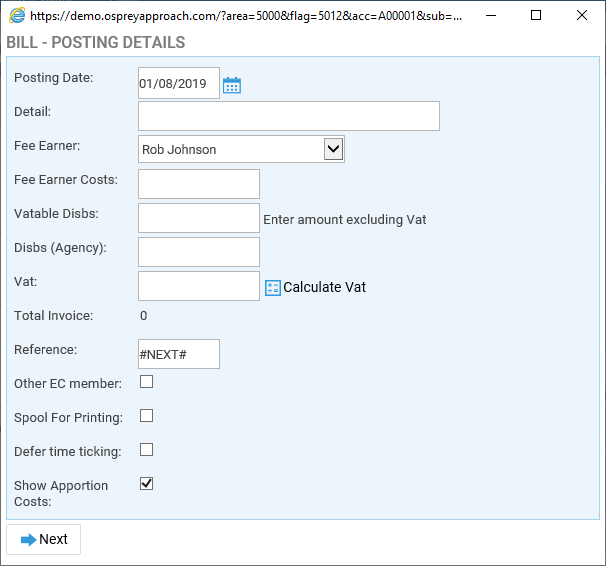The width and height of the screenshot is (606, 566).
Task: Check the Defer time ticking box
Action: pyautogui.click(x=146, y=450)
